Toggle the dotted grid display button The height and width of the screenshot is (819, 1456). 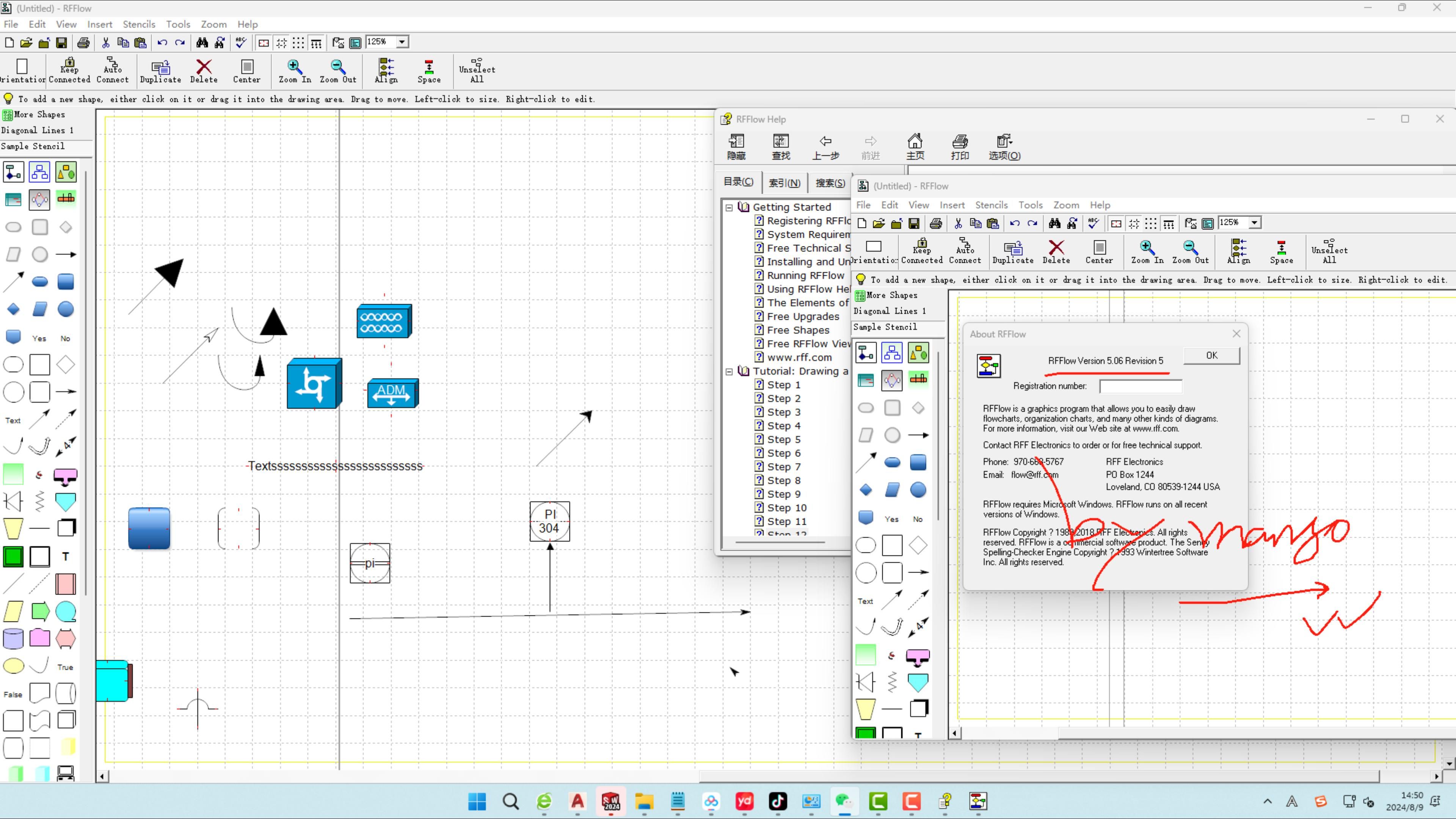[x=298, y=42]
